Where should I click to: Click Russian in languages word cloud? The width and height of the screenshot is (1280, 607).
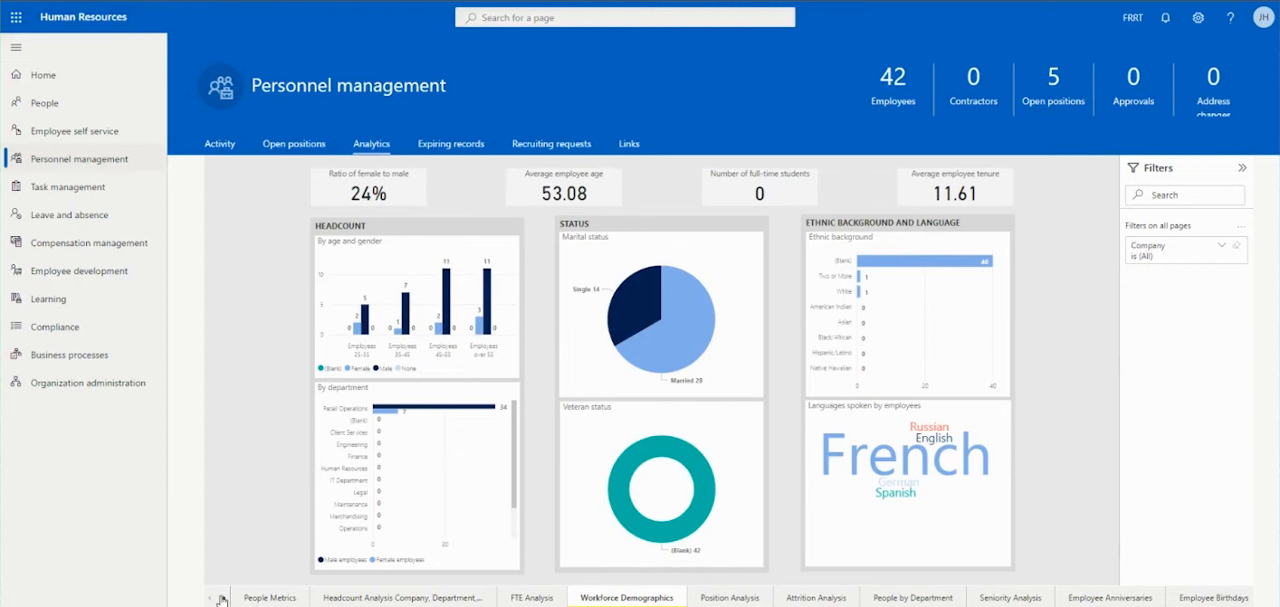point(929,427)
